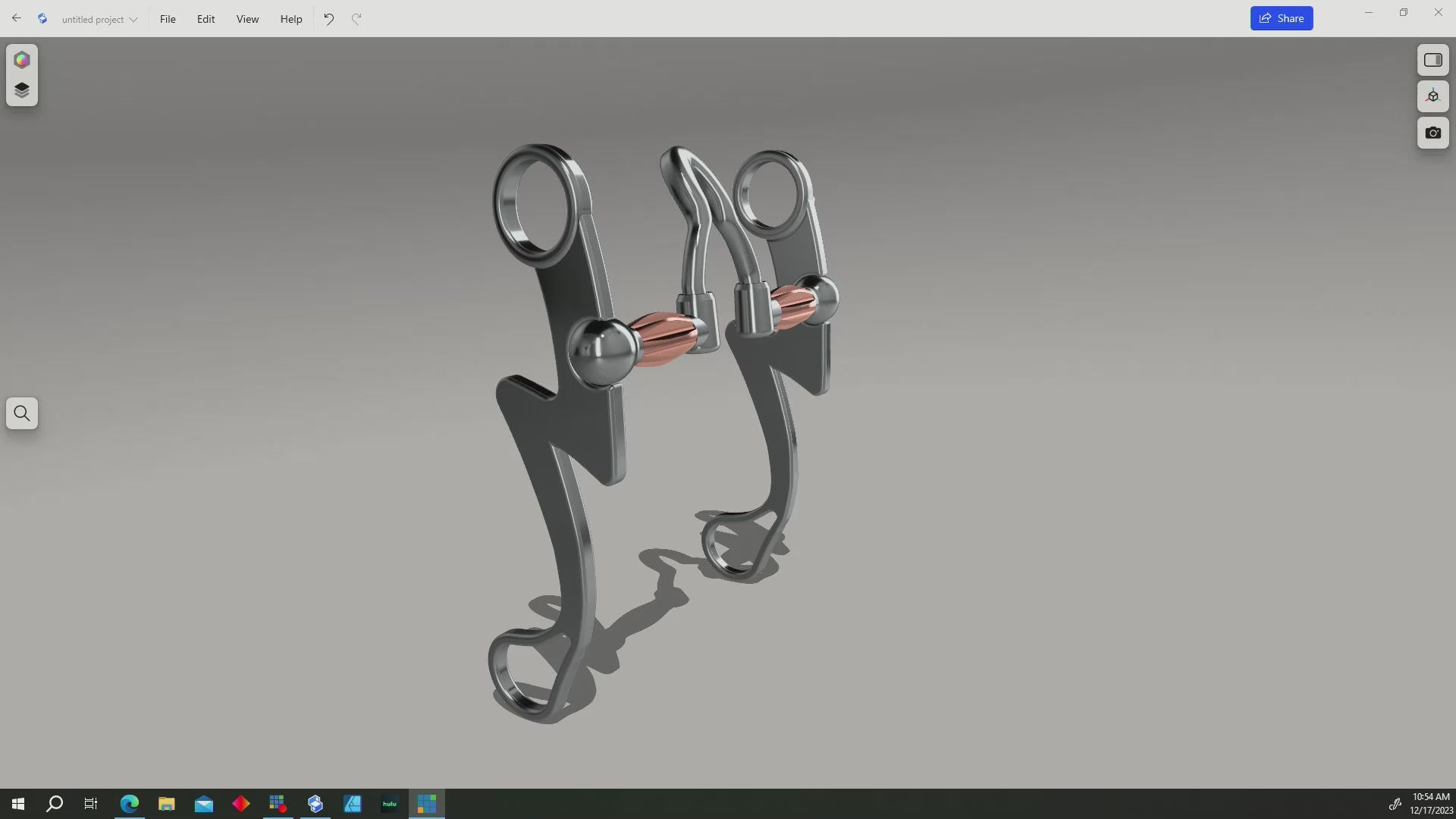The height and width of the screenshot is (819, 1456).
Task: Click the undo arrow
Action: pyautogui.click(x=328, y=19)
